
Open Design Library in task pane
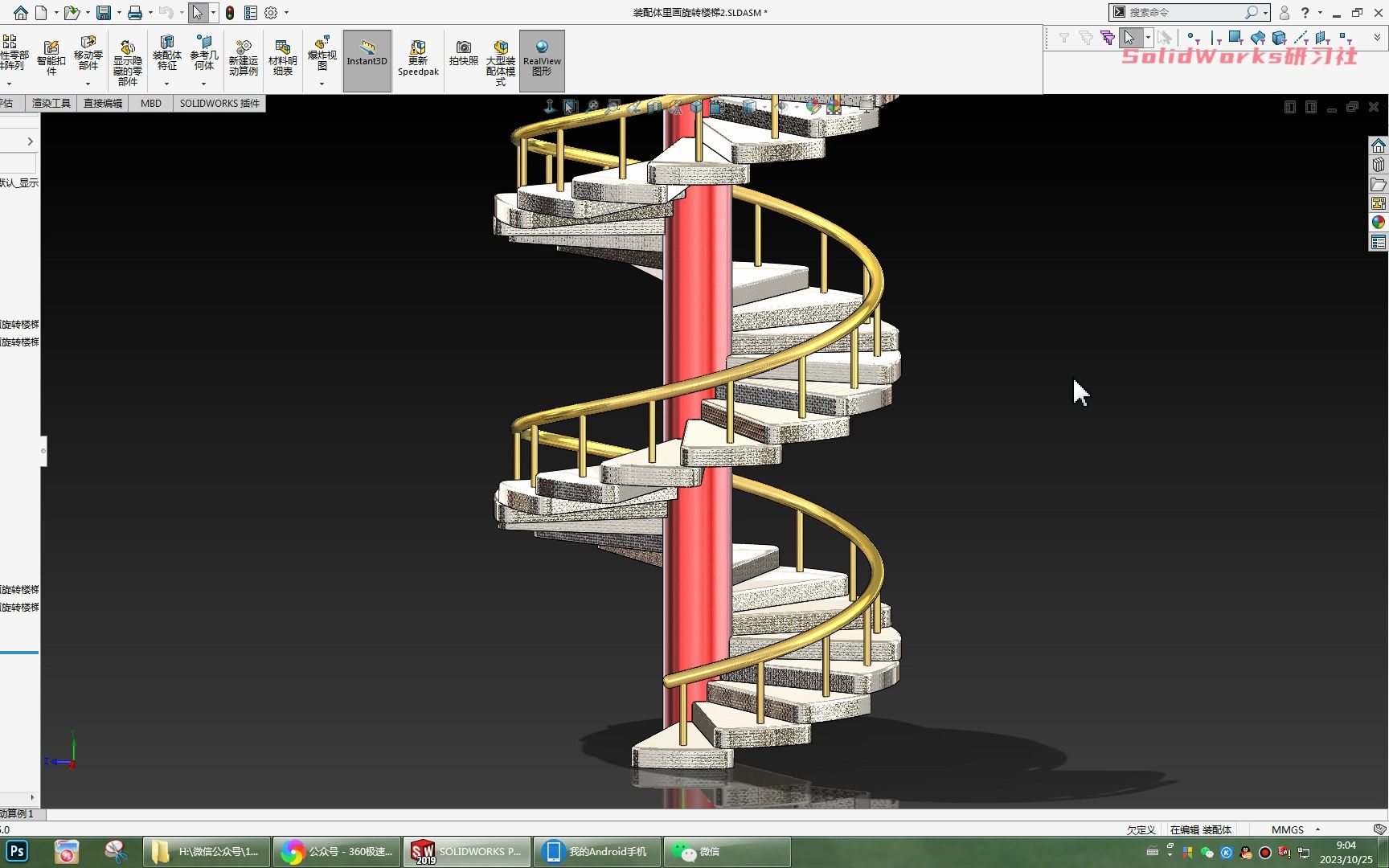[x=1379, y=165]
